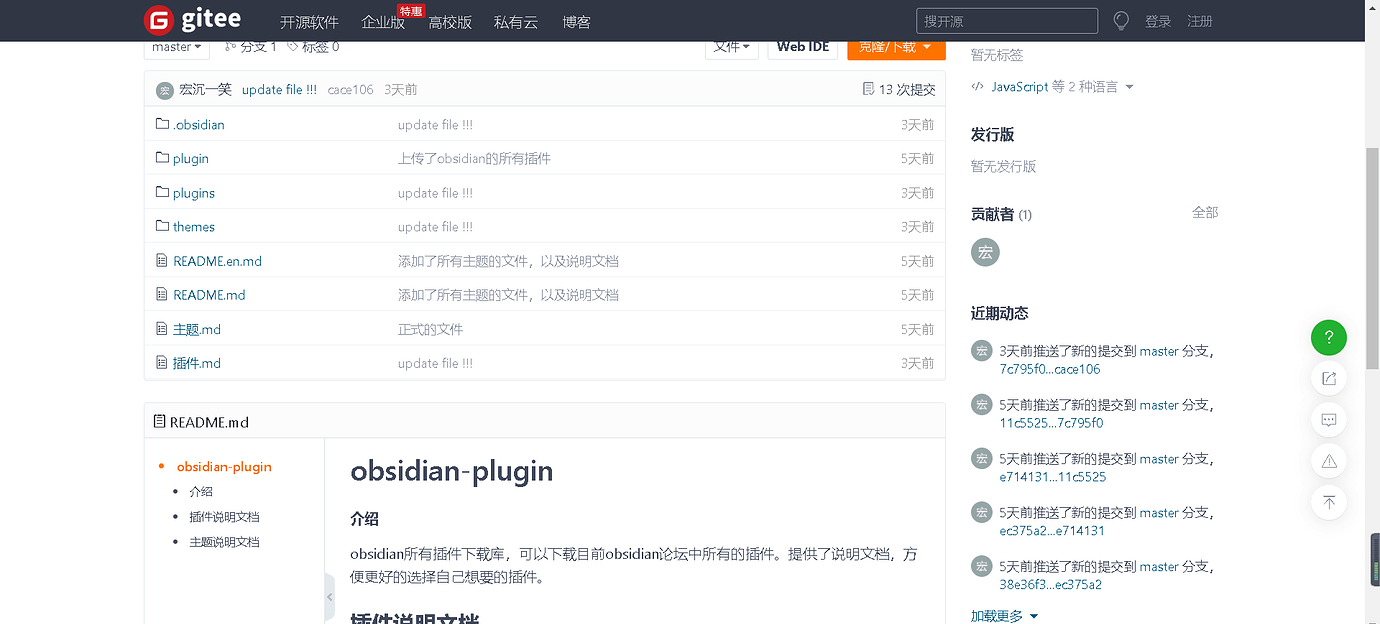Open 博客 navigation menu

[x=576, y=21]
